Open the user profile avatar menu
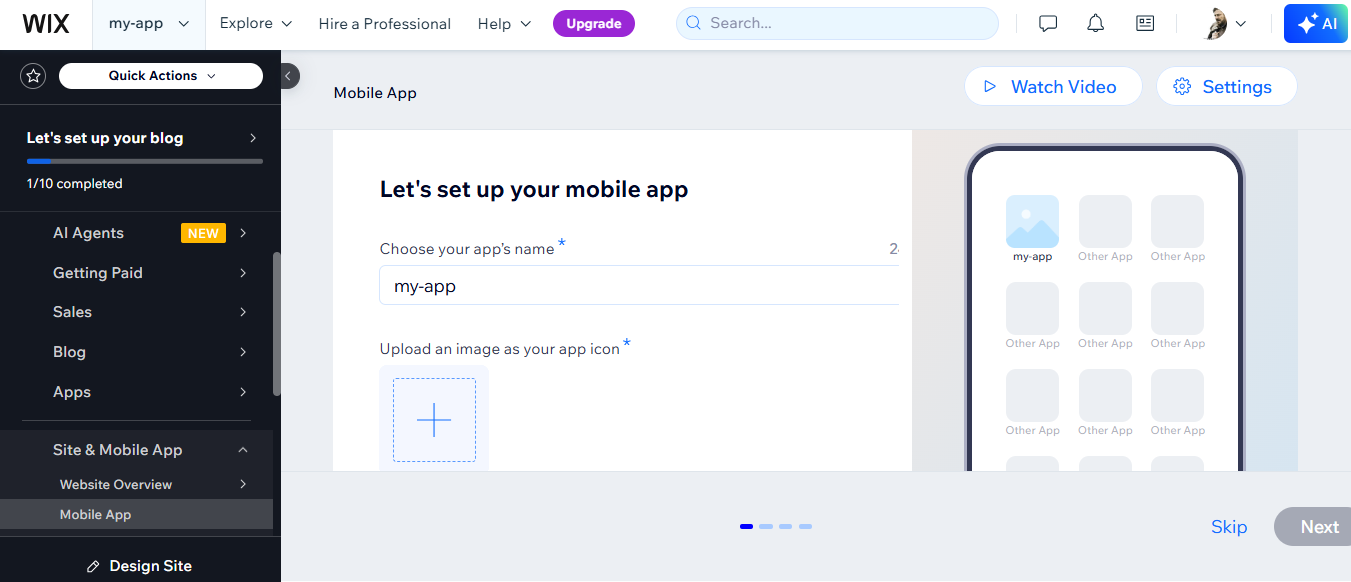Image resolution: width=1351 pixels, height=582 pixels. tap(1226, 24)
